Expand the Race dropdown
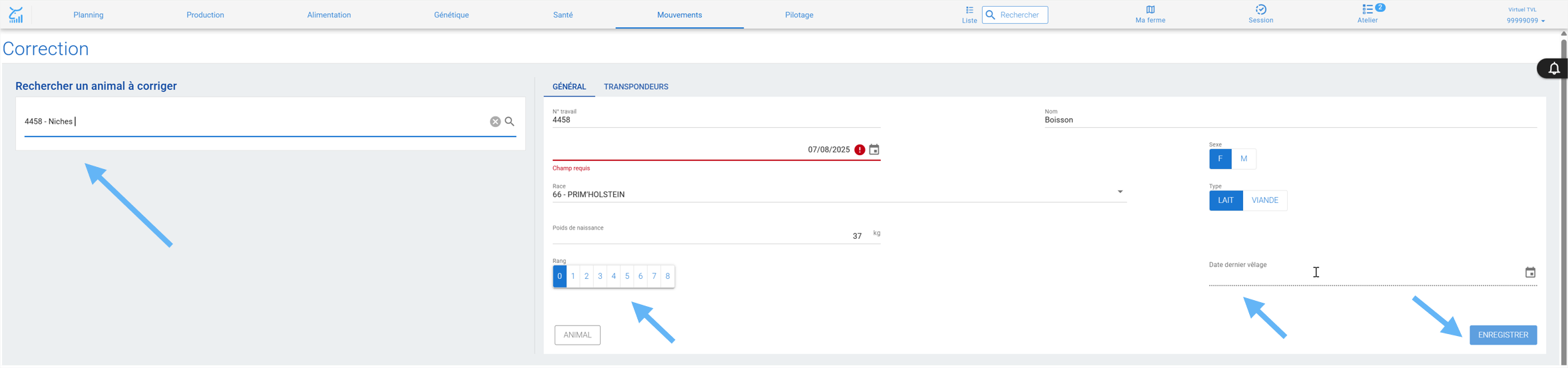This screenshot has width=1568, height=368. (1120, 192)
